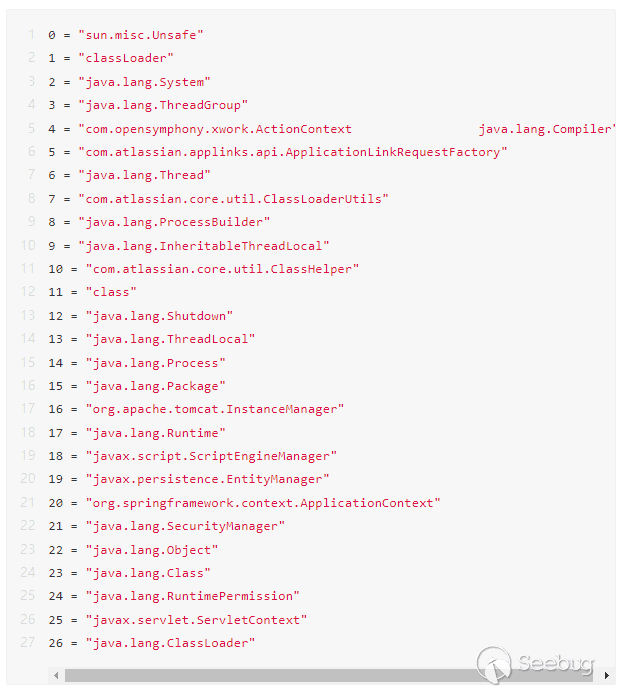This screenshot has height=692, width=622.
Task: Click line number 1 in the gutter
Action: pos(31,35)
